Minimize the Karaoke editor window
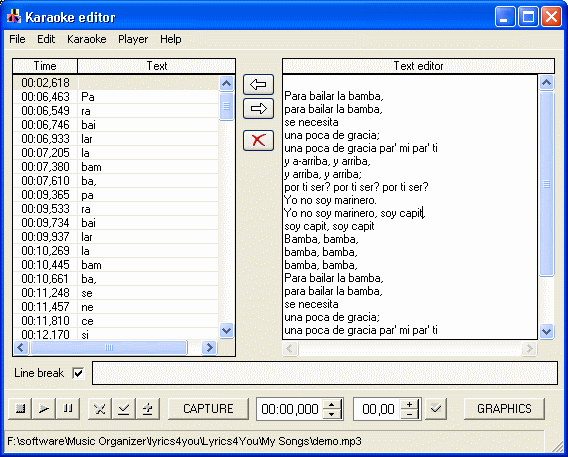 (x=505, y=17)
